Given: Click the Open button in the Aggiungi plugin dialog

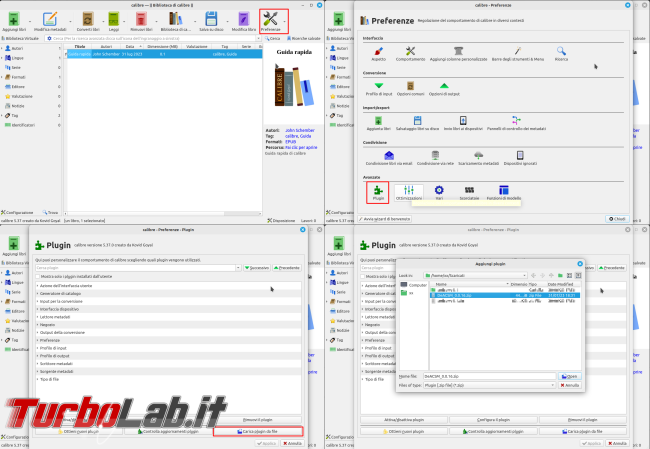Looking at the screenshot, I should pyautogui.click(x=570, y=376).
